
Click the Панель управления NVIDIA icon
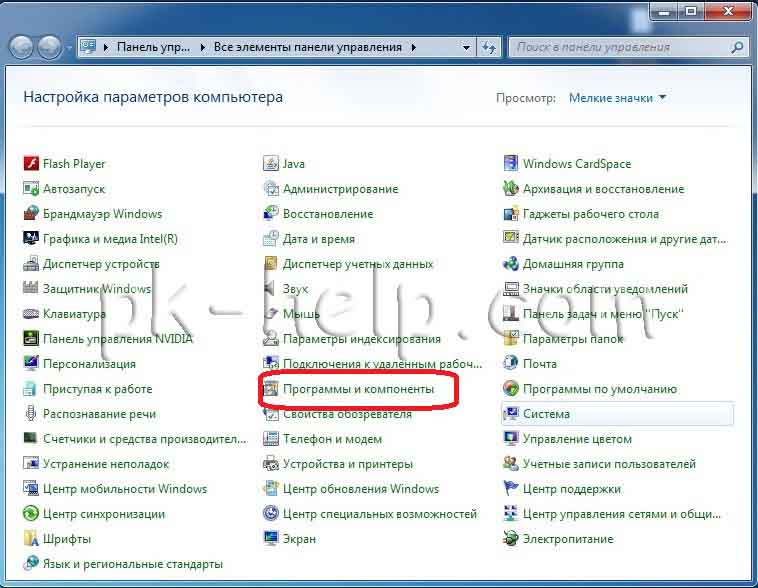click(x=31, y=338)
